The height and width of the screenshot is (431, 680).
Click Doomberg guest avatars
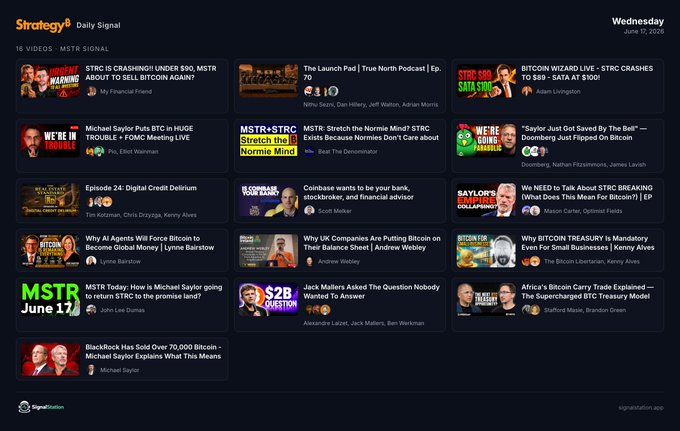[534, 151]
